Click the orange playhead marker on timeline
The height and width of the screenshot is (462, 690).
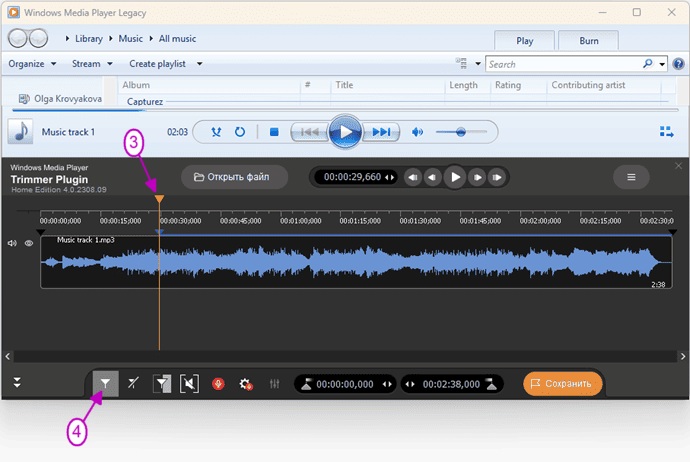coord(159,199)
